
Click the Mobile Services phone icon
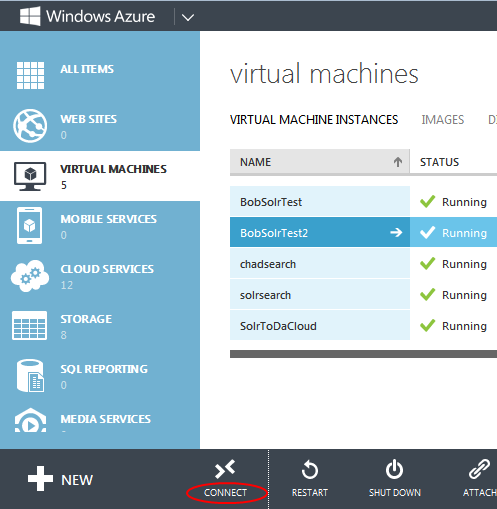(x=30, y=226)
